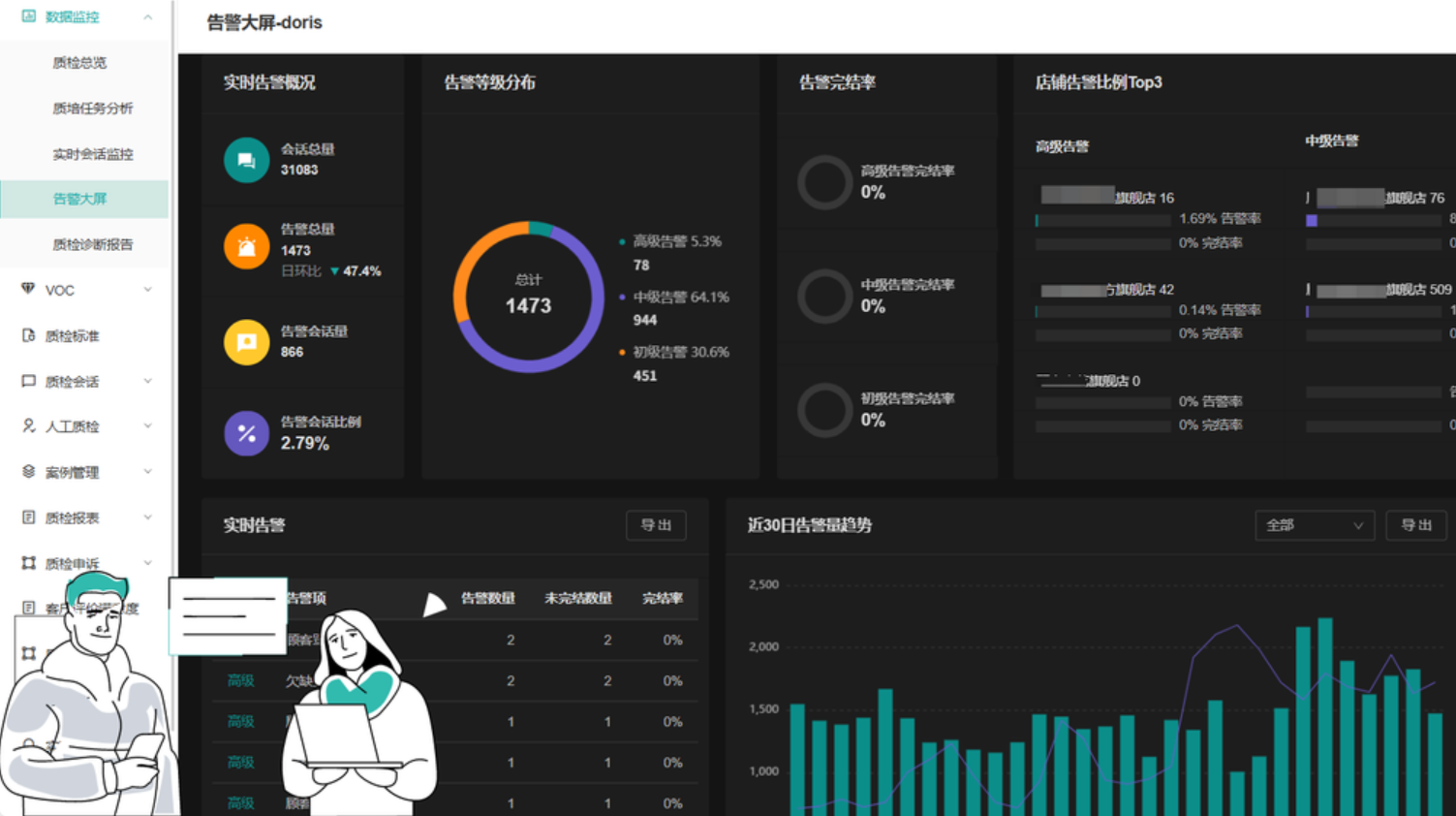Go to 质检诊断报告 page
This screenshot has width=1456, height=816.
(92, 244)
